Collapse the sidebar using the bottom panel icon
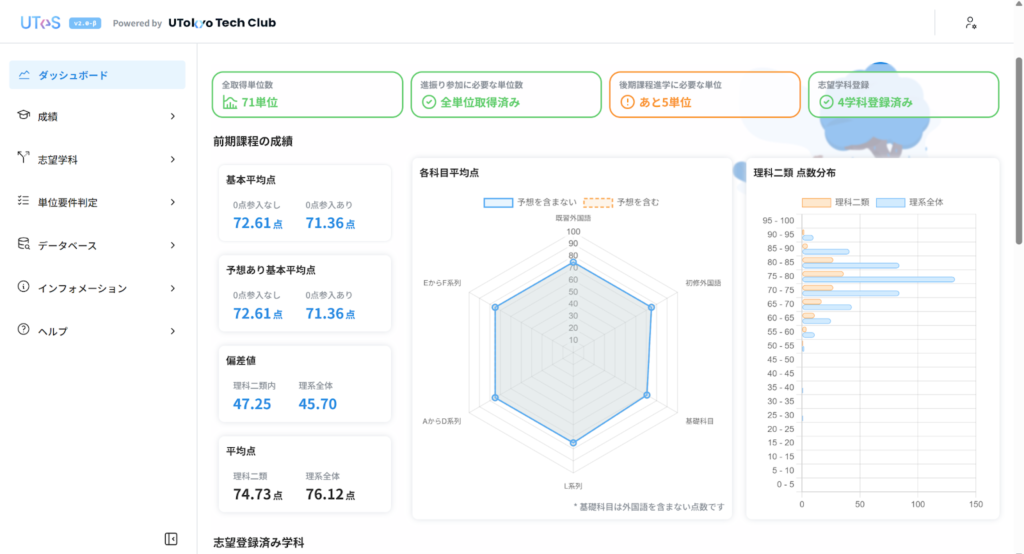The height and width of the screenshot is (554, 1024). click(171, 539)
